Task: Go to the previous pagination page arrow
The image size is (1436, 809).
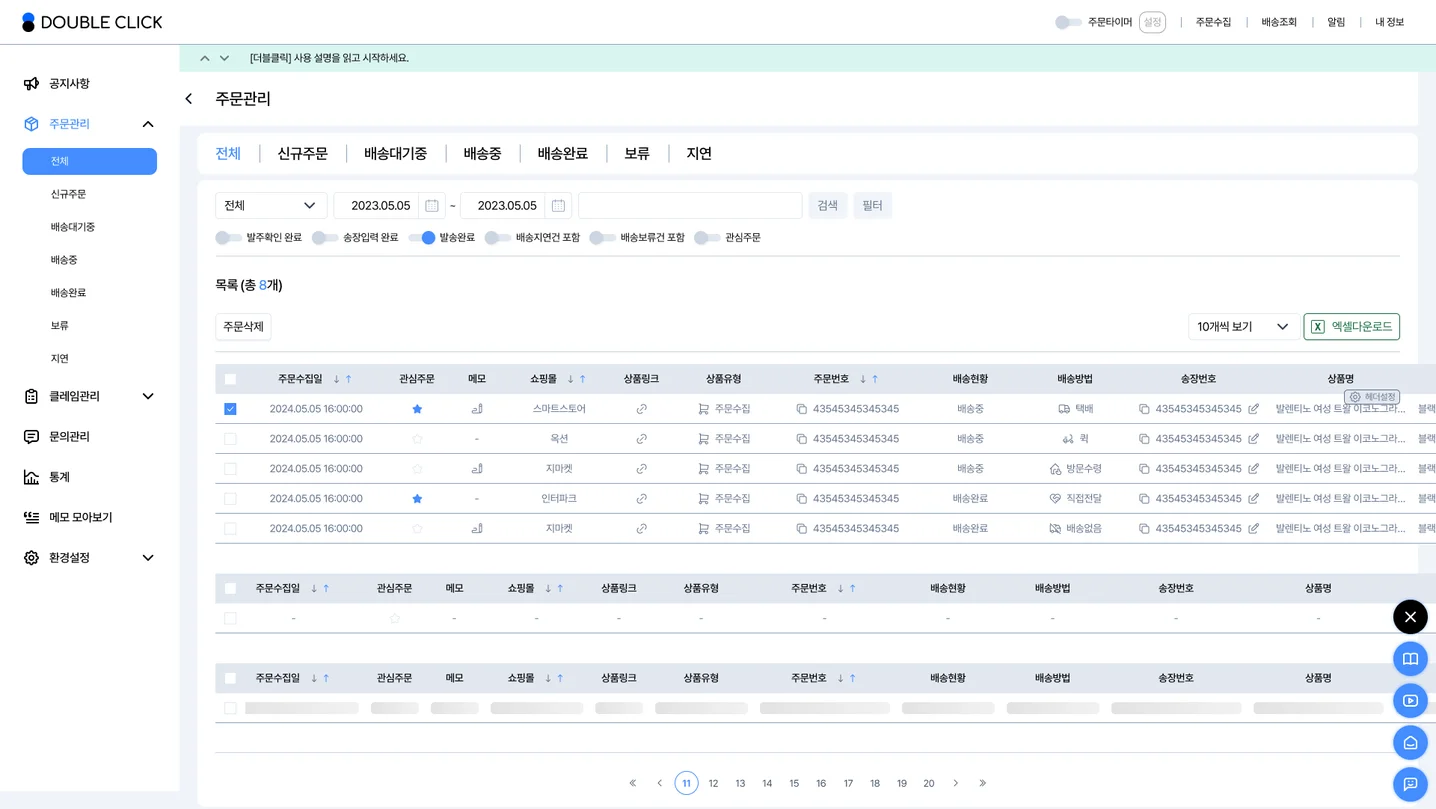Action: click(659, 783)
